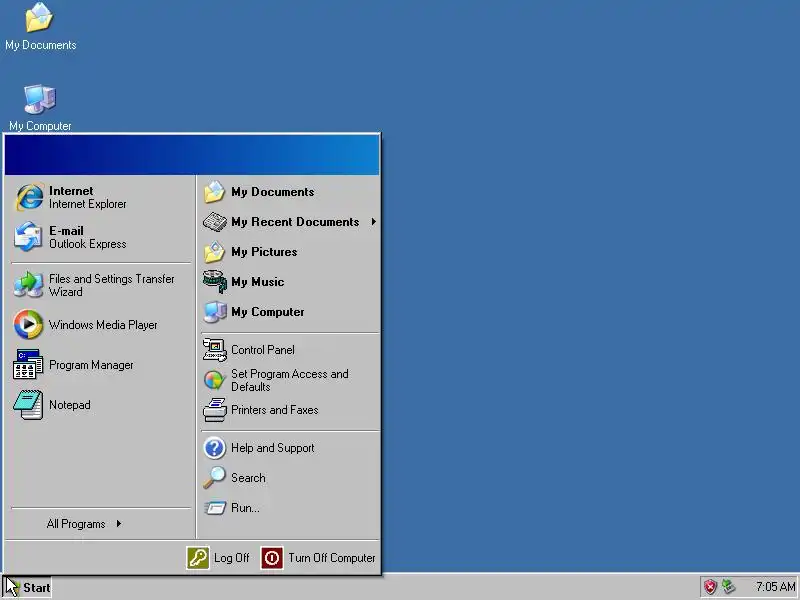Open Control Panel text link
800x600 pixels.
[x=263, y=350]
